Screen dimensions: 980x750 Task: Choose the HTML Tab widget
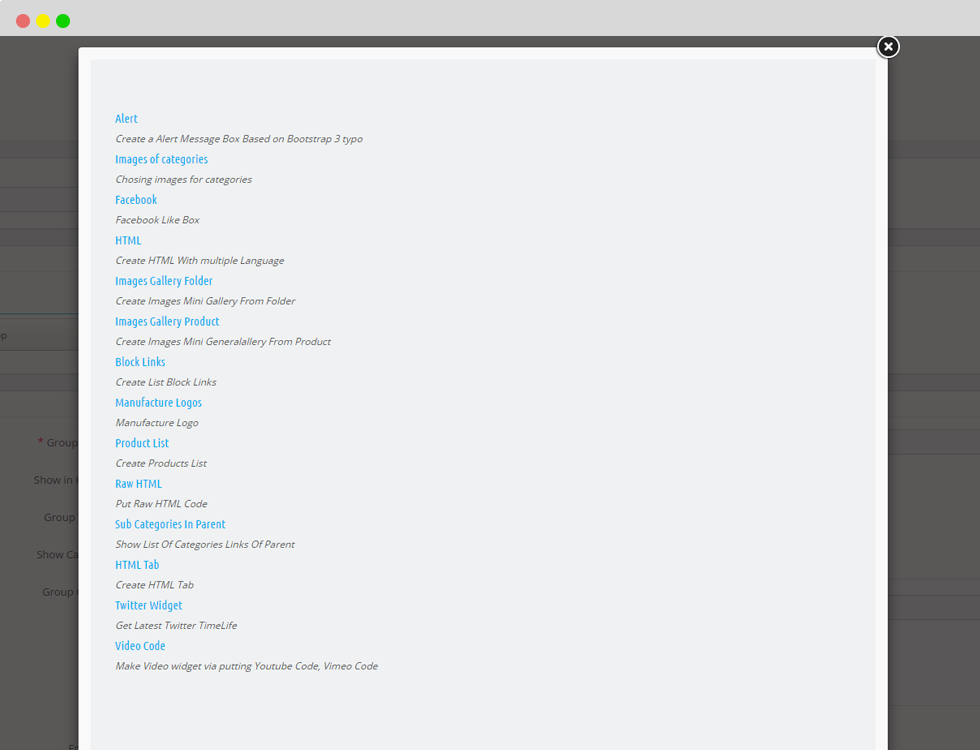[x=137, y=565]
